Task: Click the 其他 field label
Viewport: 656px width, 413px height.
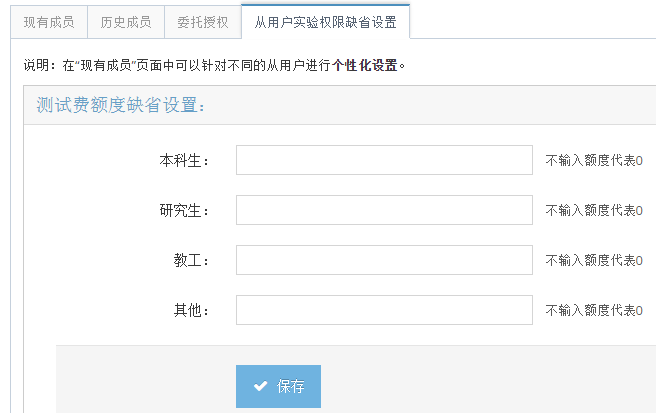Action: pos(190,310)
